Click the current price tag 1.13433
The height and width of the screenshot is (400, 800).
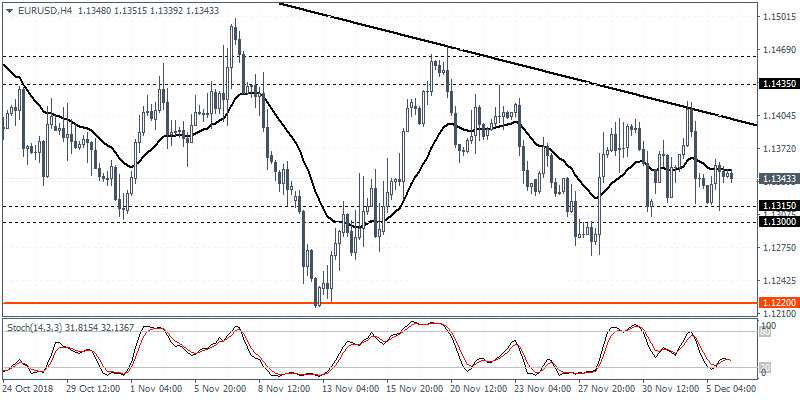(778, 179)
